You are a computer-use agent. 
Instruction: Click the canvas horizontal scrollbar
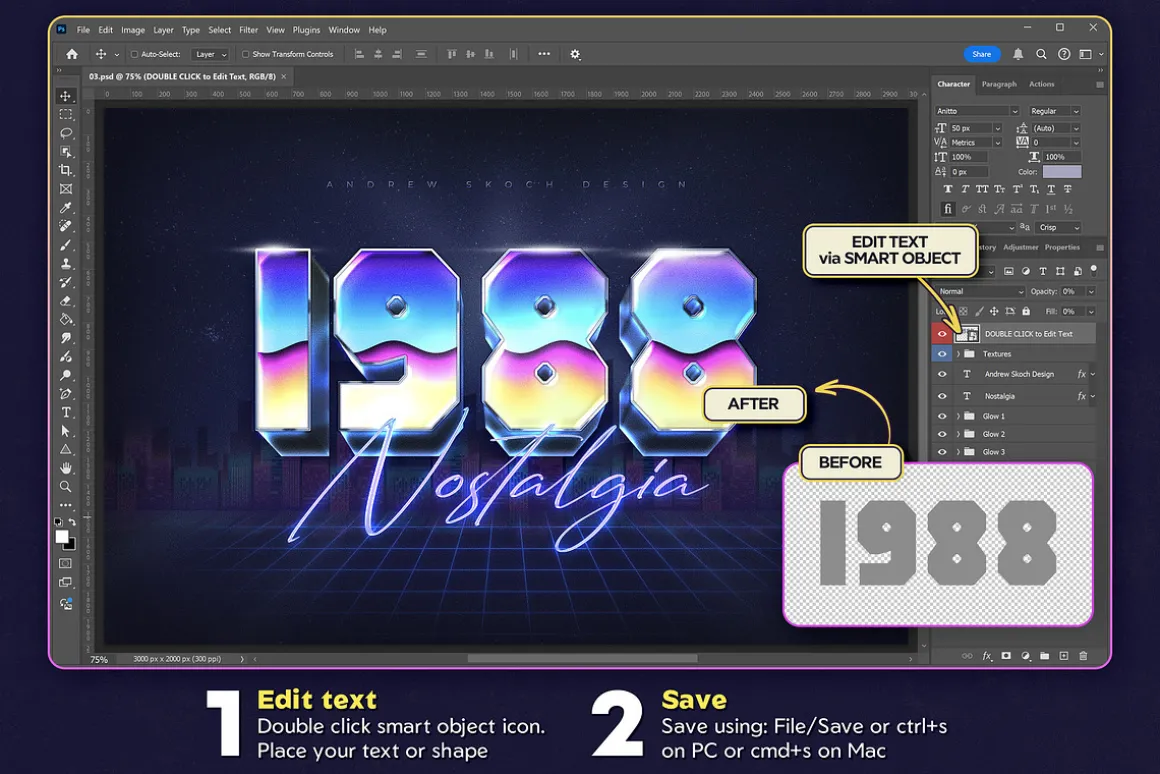(582, 659)
